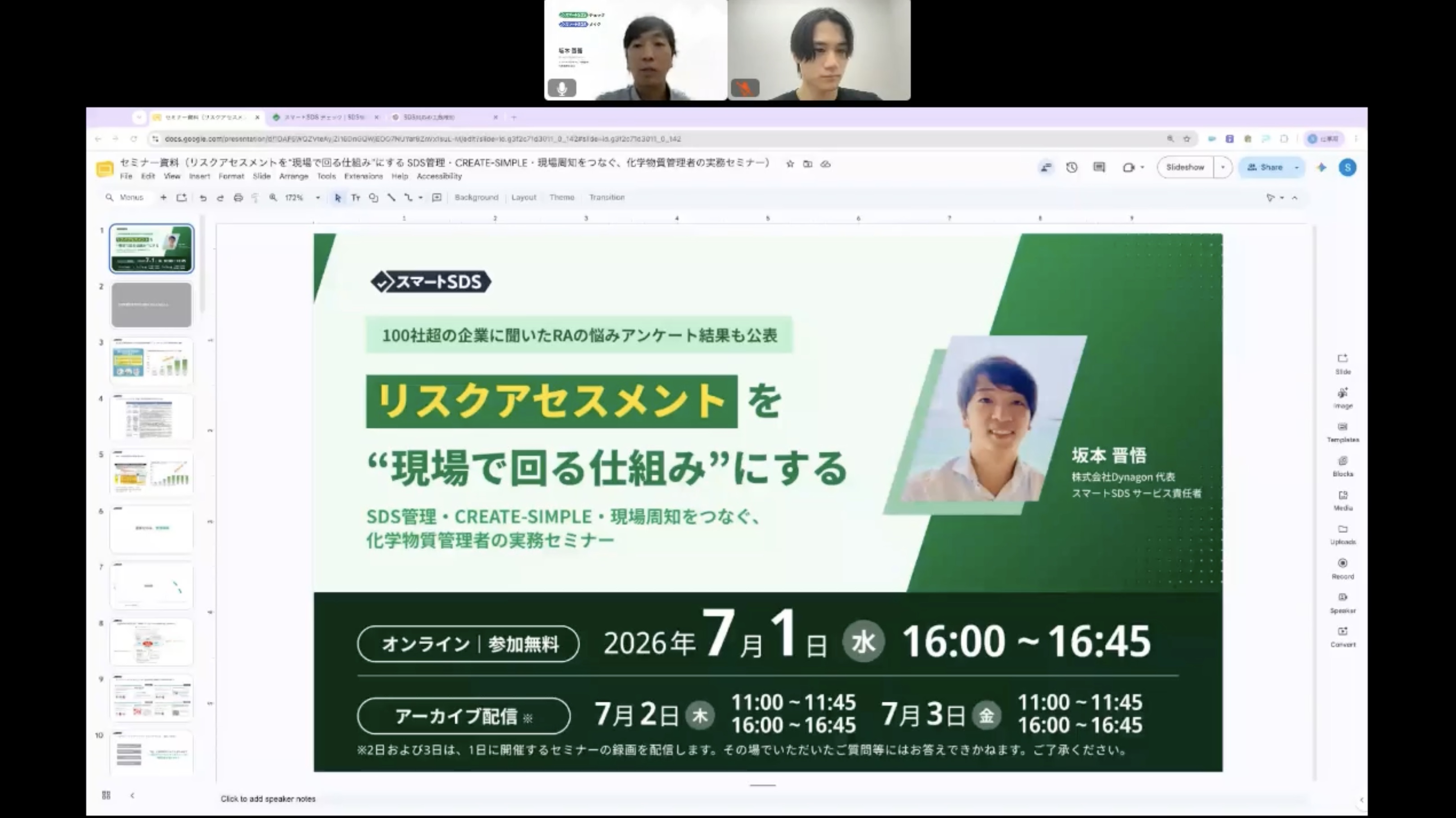This screenshot has width=1456, height=818.
Task: Click the Background button
Action: tap(476, 197)
